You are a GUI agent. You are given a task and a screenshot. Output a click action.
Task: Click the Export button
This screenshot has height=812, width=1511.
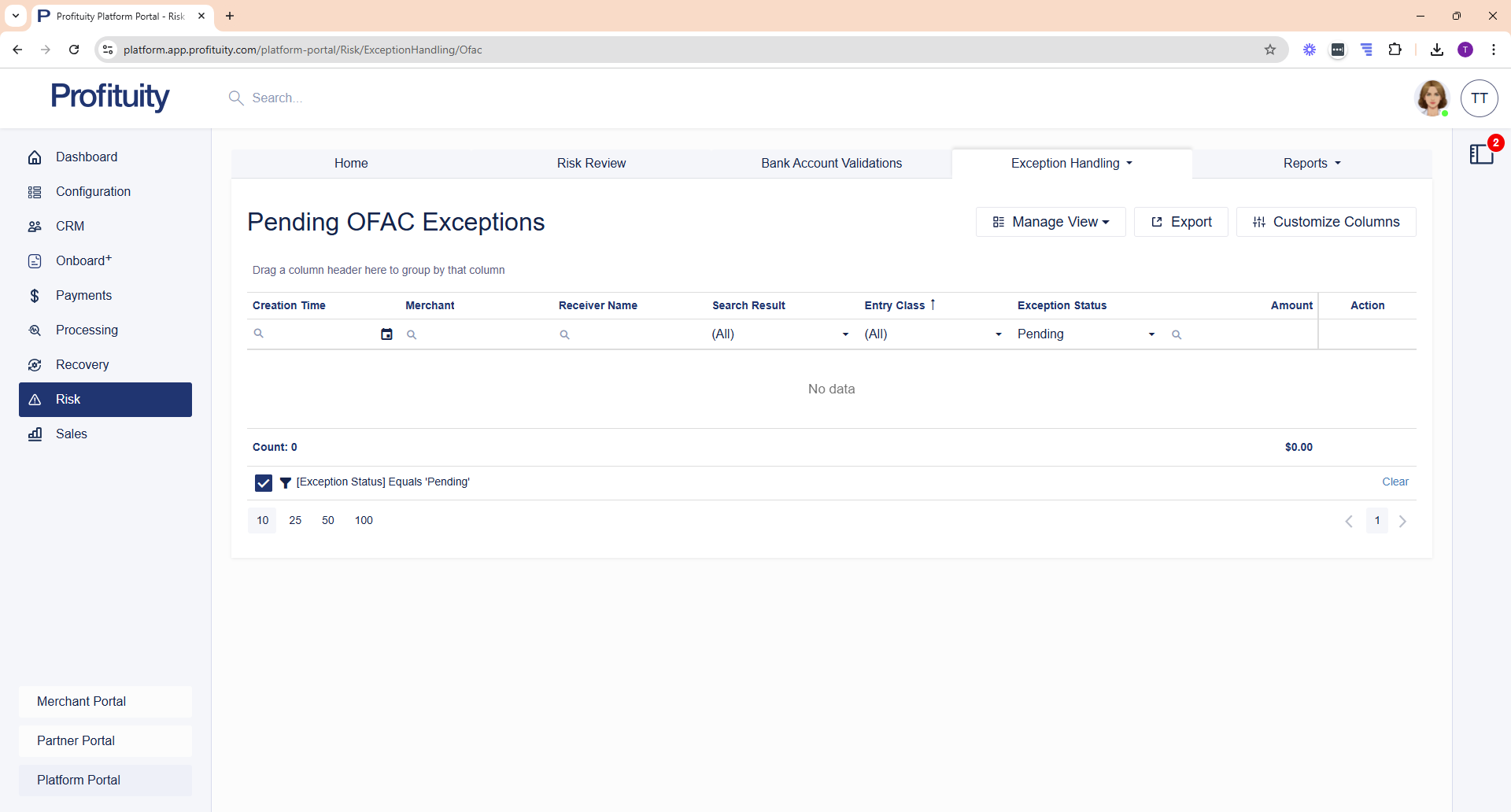pyautogui.click(x=1180, y=222)
